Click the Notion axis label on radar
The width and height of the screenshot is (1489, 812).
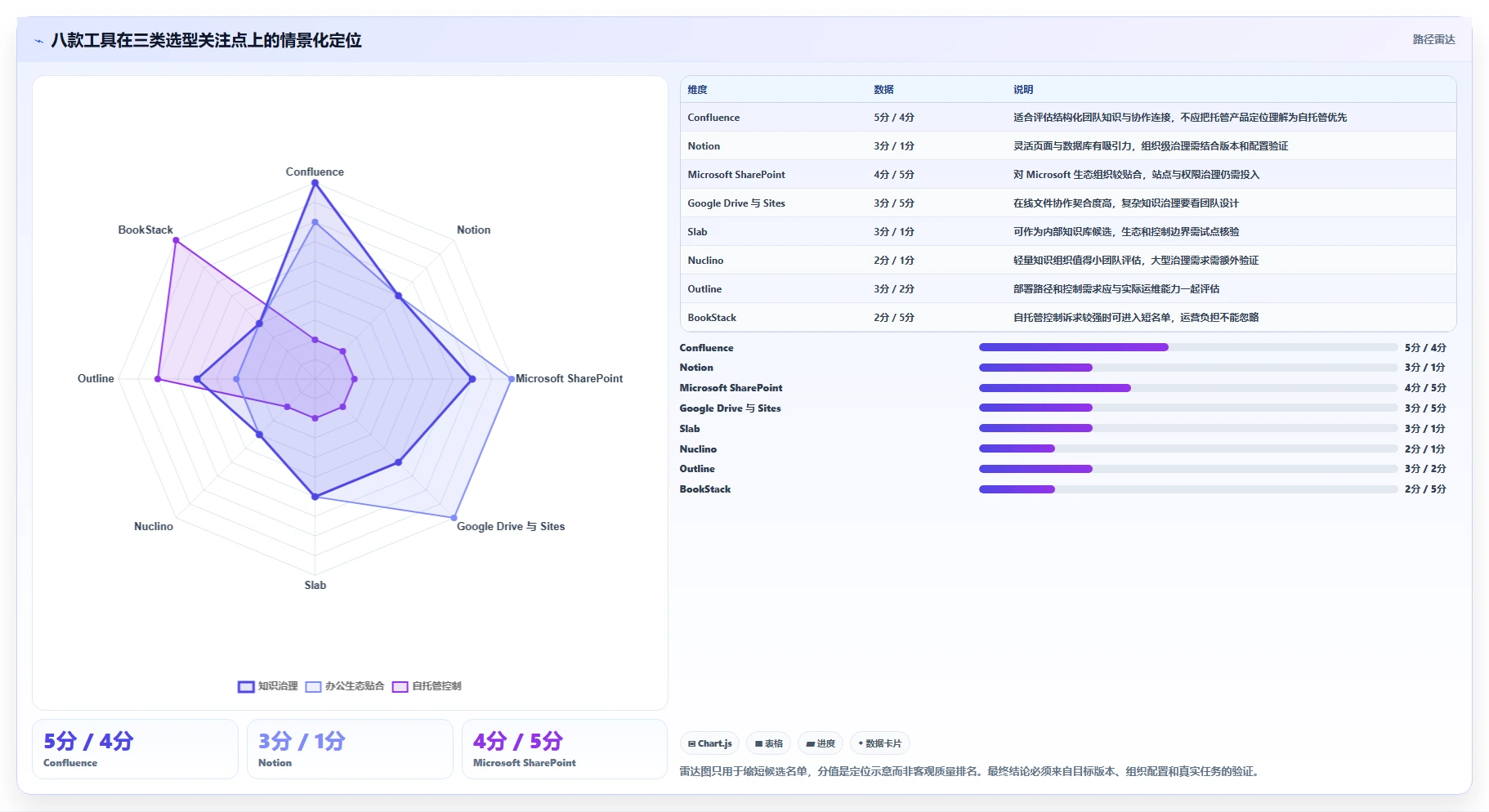tap(474, 230)
